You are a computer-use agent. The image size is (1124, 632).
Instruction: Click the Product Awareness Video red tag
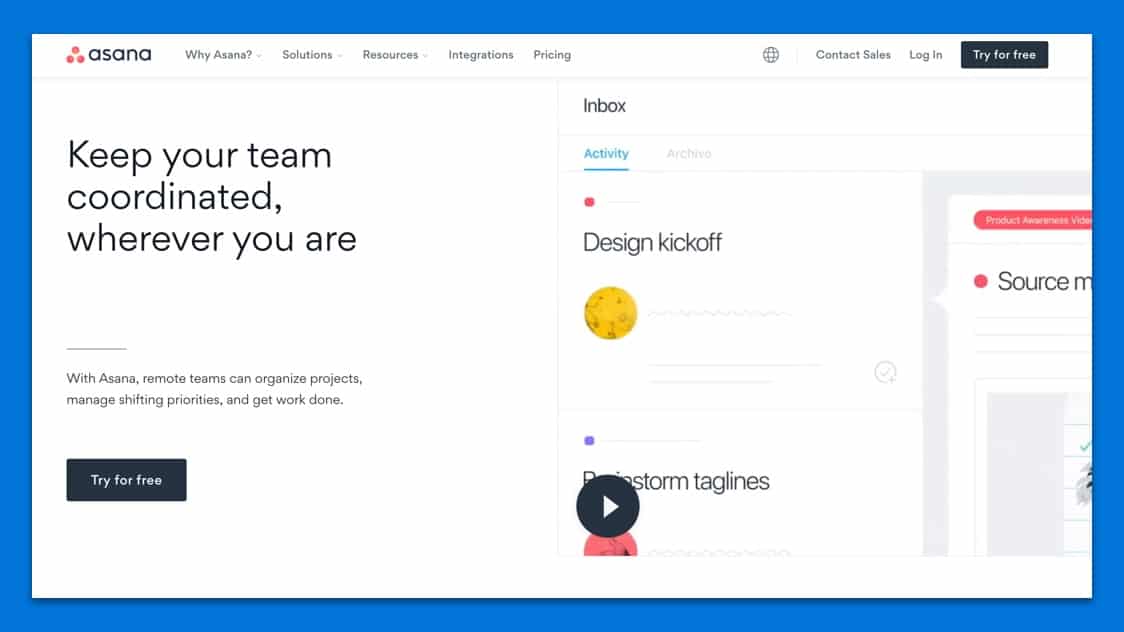click(x=1035, y=220)
